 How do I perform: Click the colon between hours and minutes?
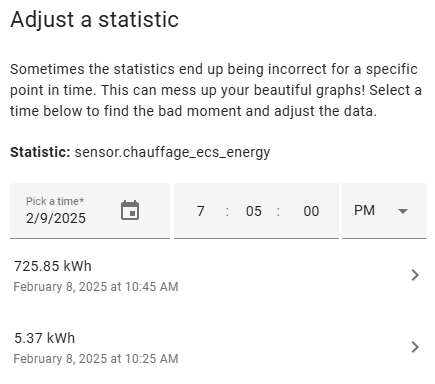coord(227,211)
